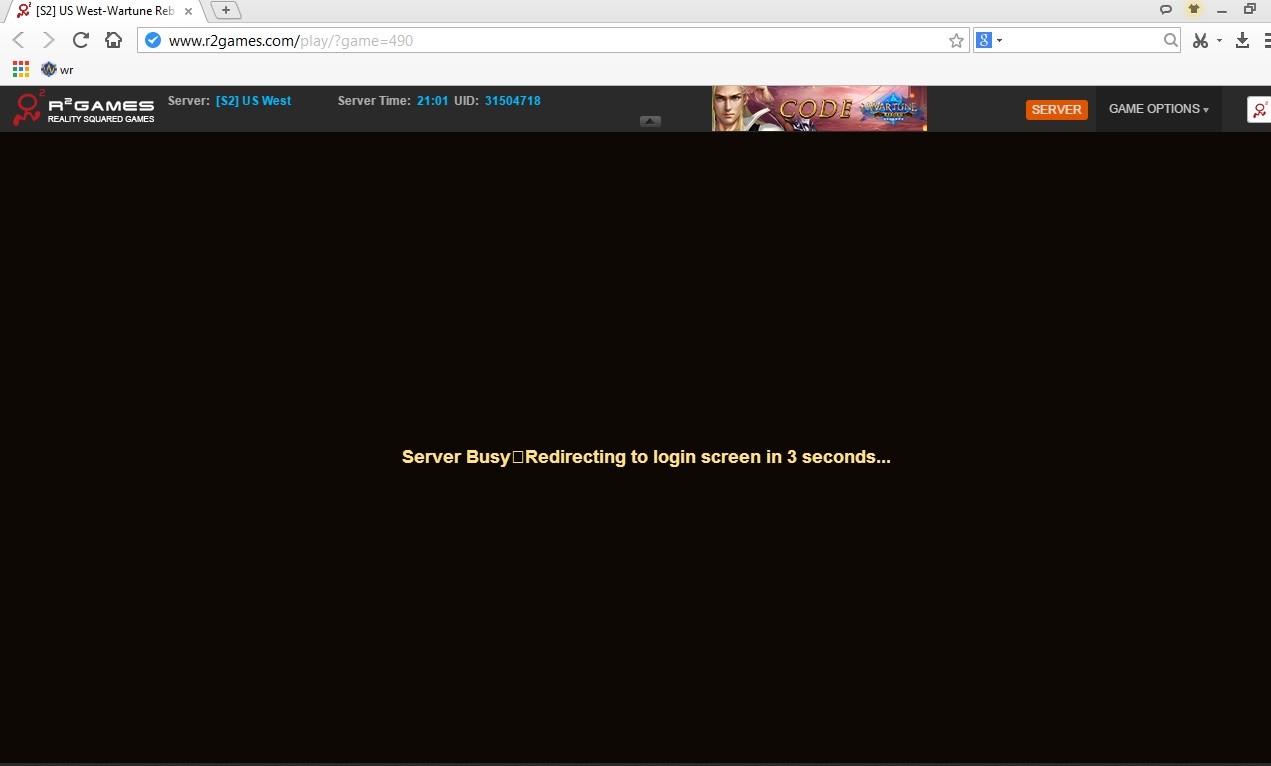Go to the browser home page
Image resolution: width=1271 pixels, height=766 pixels.
click(x=113, y=40)
